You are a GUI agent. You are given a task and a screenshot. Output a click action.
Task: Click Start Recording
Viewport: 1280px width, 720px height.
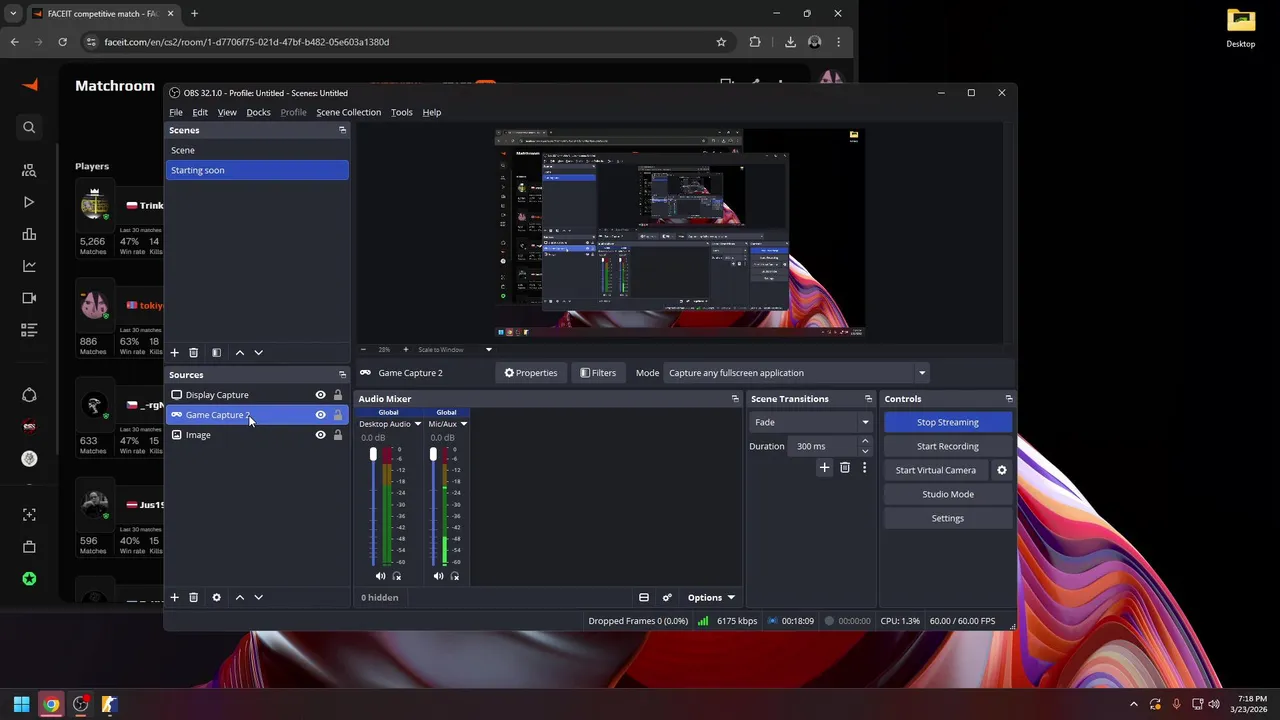(x=948, y=446)
